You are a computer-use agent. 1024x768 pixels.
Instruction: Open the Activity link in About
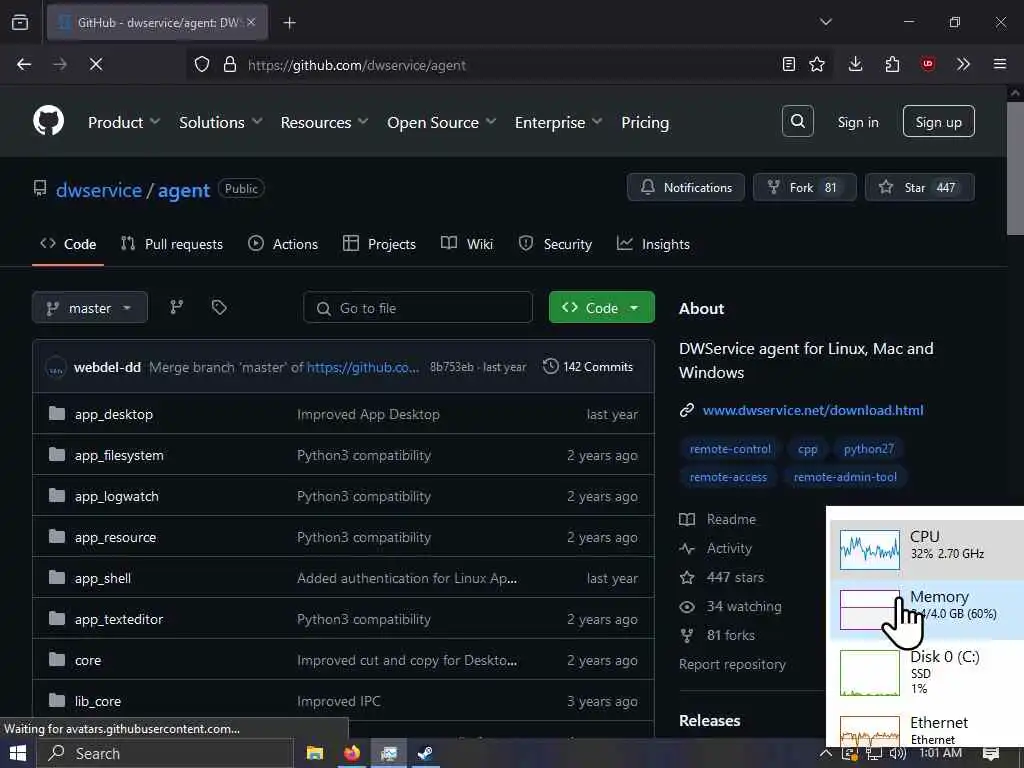[x=716, y=549]
